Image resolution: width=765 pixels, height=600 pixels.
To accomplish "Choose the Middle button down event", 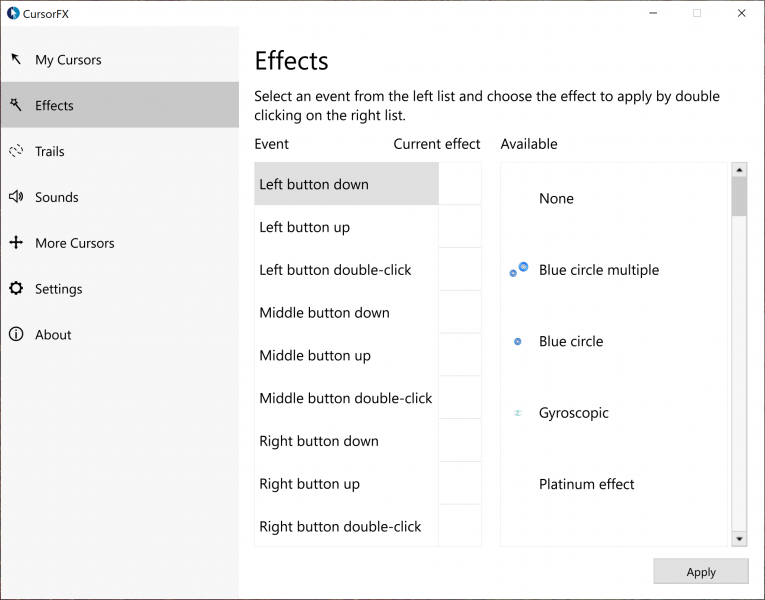I will pyautogui.click(x=324, y=313).
